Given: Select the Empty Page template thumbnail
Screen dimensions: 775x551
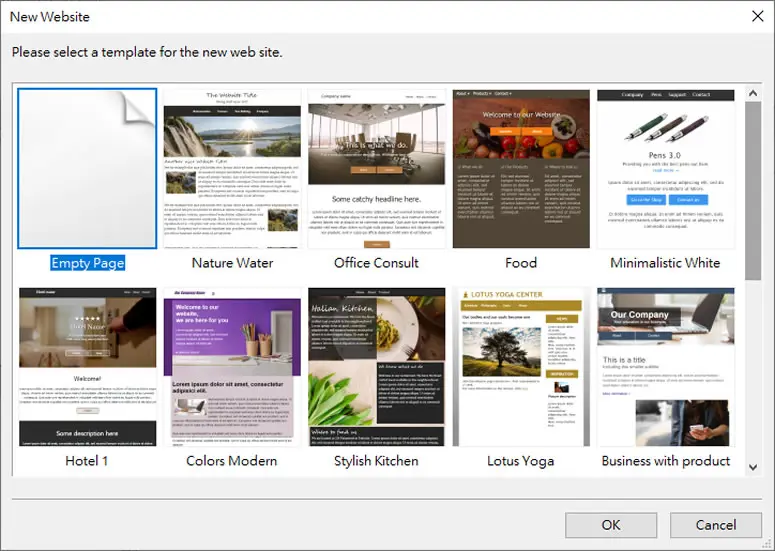Looking at the screenshot, I should click(87, 168).
